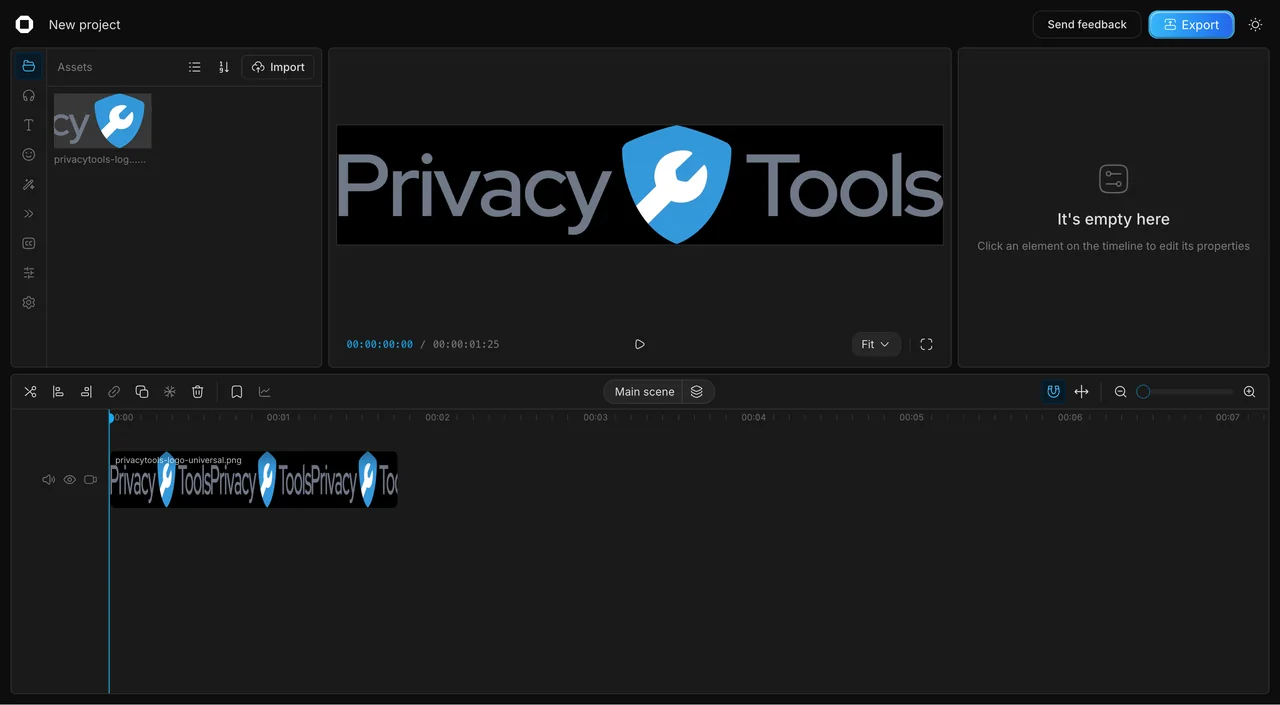Zoom in the timeline
Image resolution: width=1280 pixels, height=705 pixels.
[1249, 392]
